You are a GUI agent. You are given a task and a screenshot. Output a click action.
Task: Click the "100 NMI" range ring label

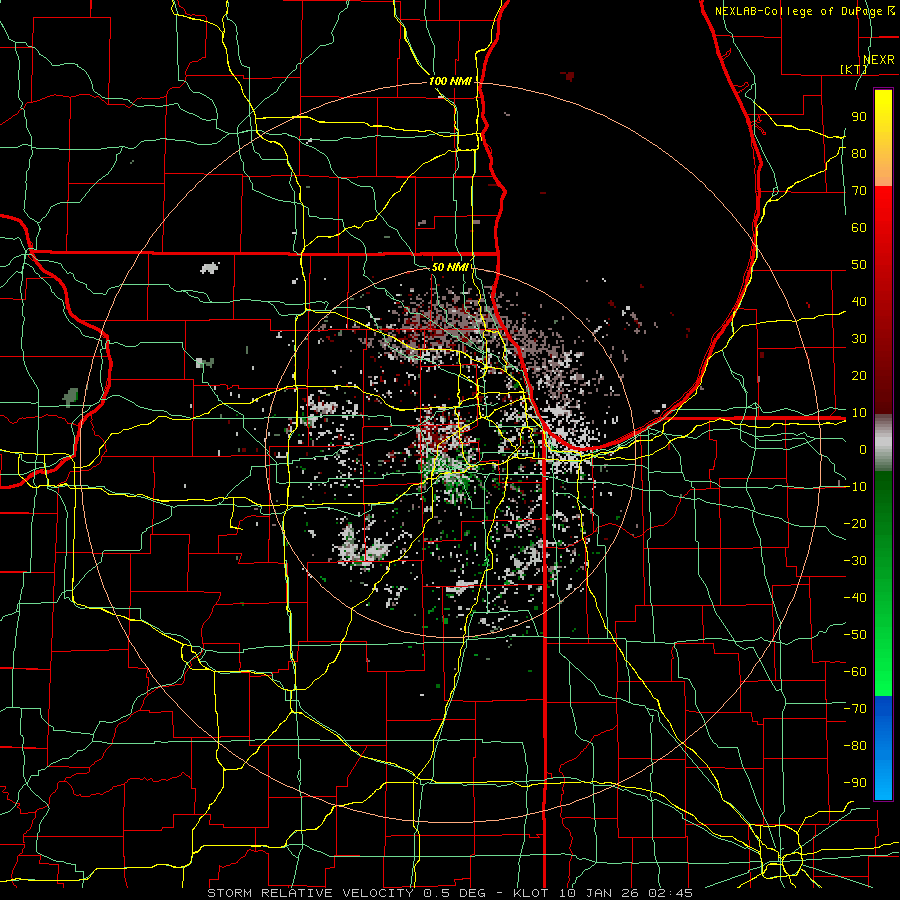click(x=450, y=81)
